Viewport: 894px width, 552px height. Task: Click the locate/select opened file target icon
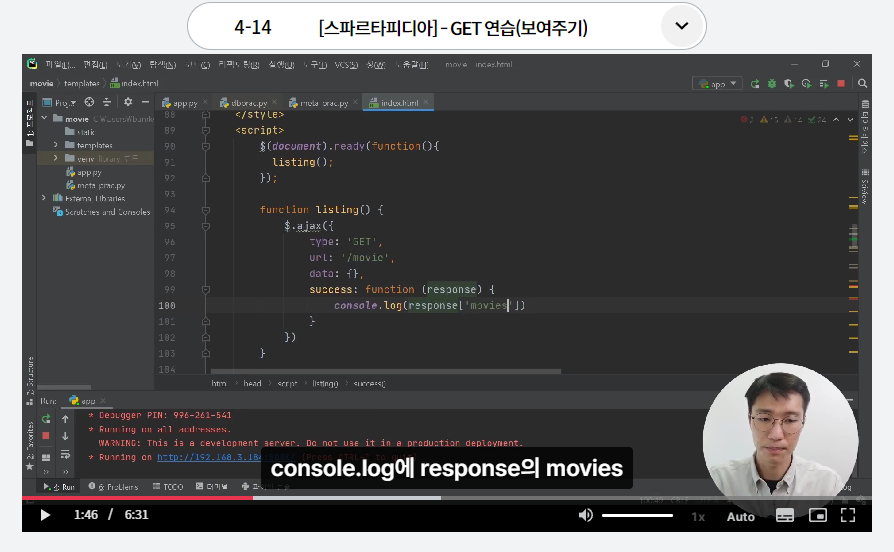[90, 102]
